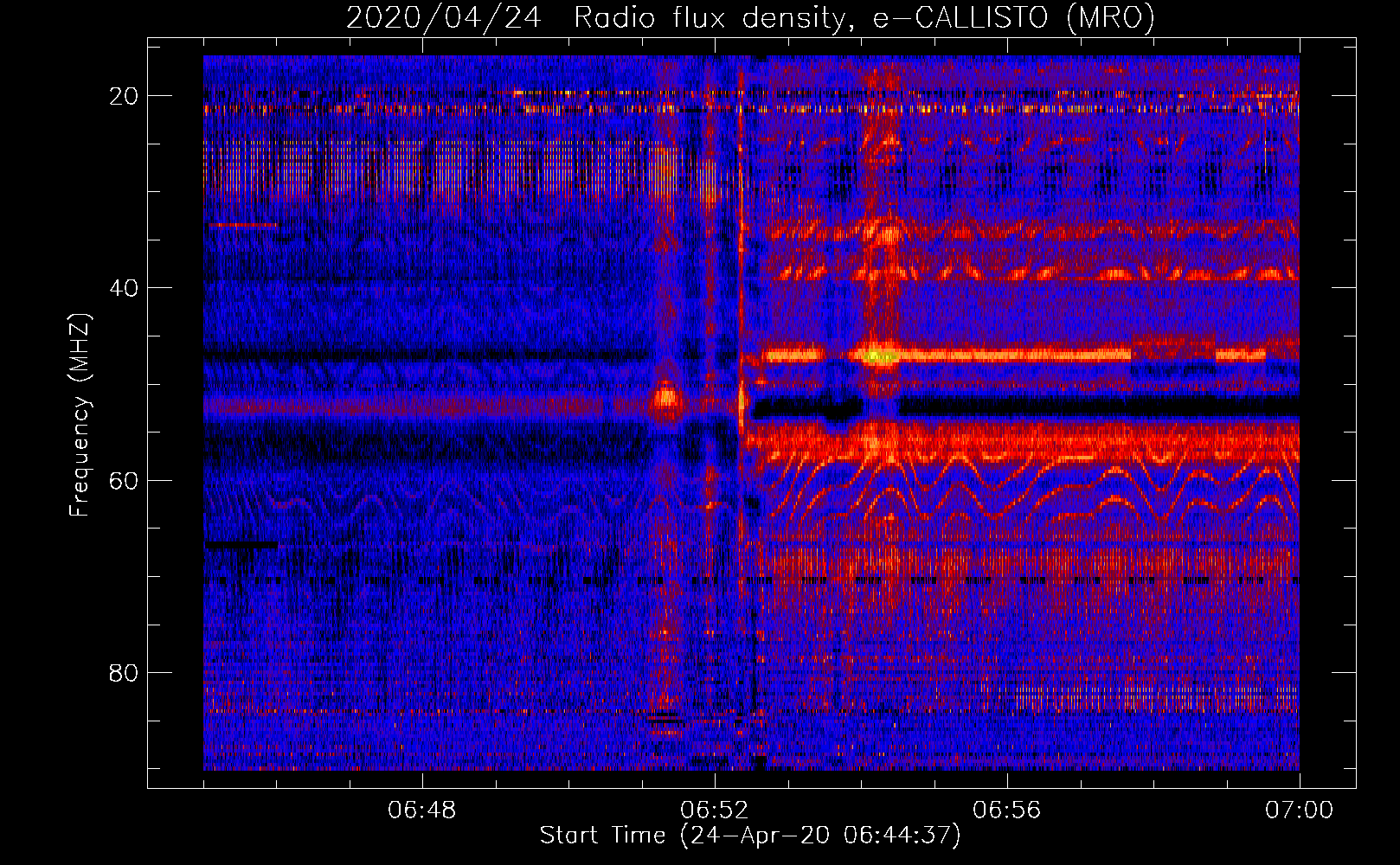
Task: Click the 'Frequency (MHZ)' axis label
Action: 80,415
